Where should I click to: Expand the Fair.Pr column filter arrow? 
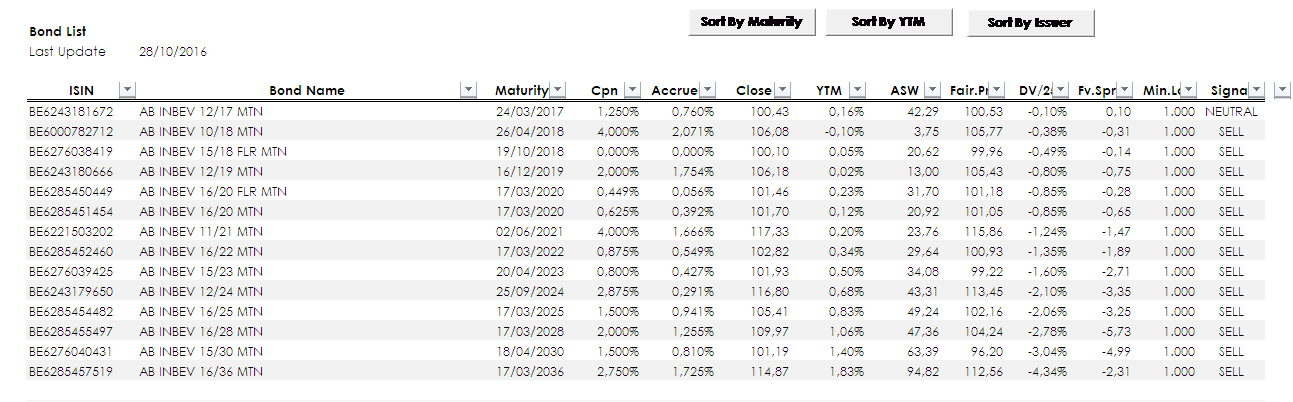click(998, 91)
